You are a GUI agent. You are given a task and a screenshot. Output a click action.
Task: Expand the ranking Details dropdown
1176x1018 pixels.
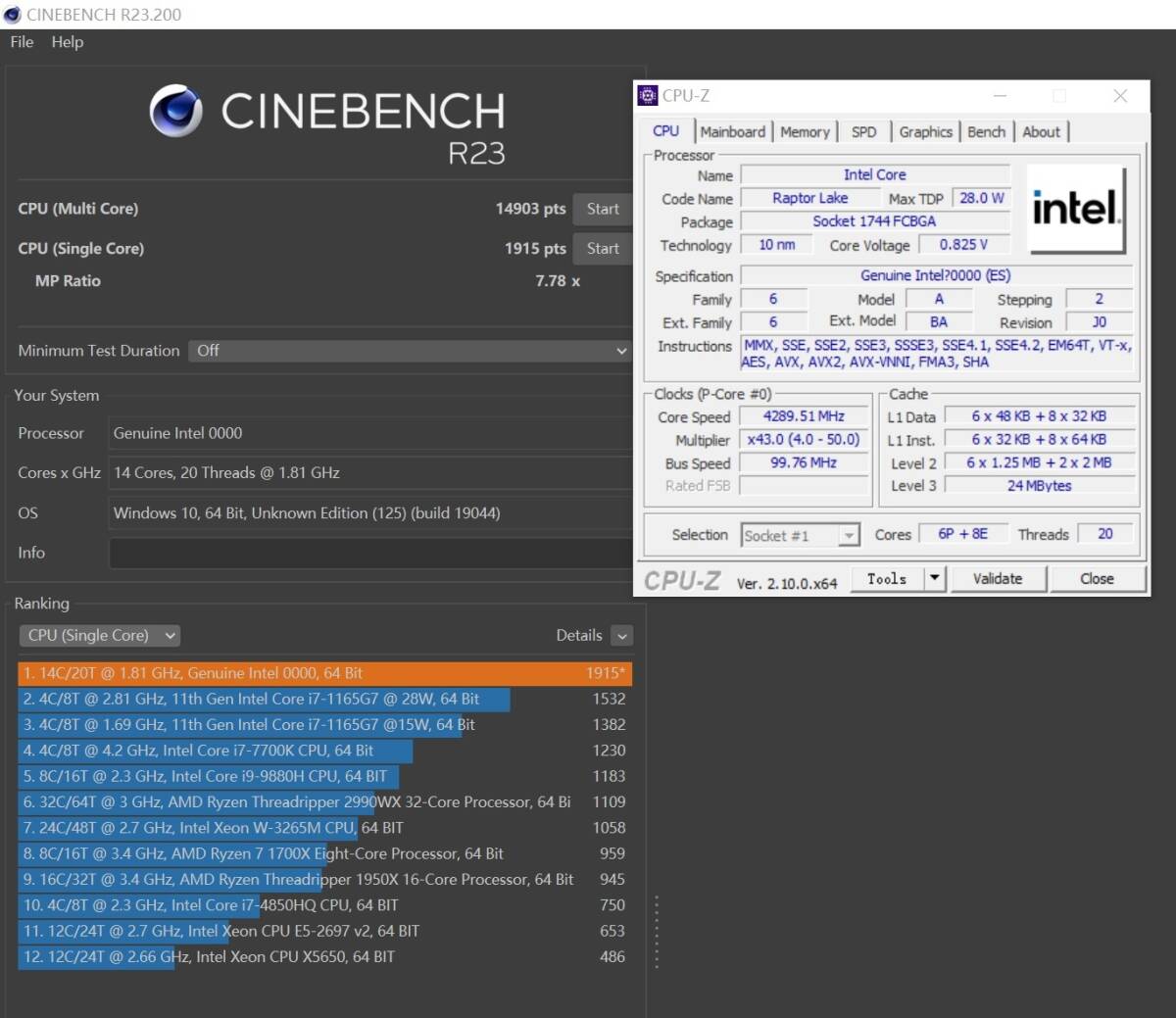point(621,636)
